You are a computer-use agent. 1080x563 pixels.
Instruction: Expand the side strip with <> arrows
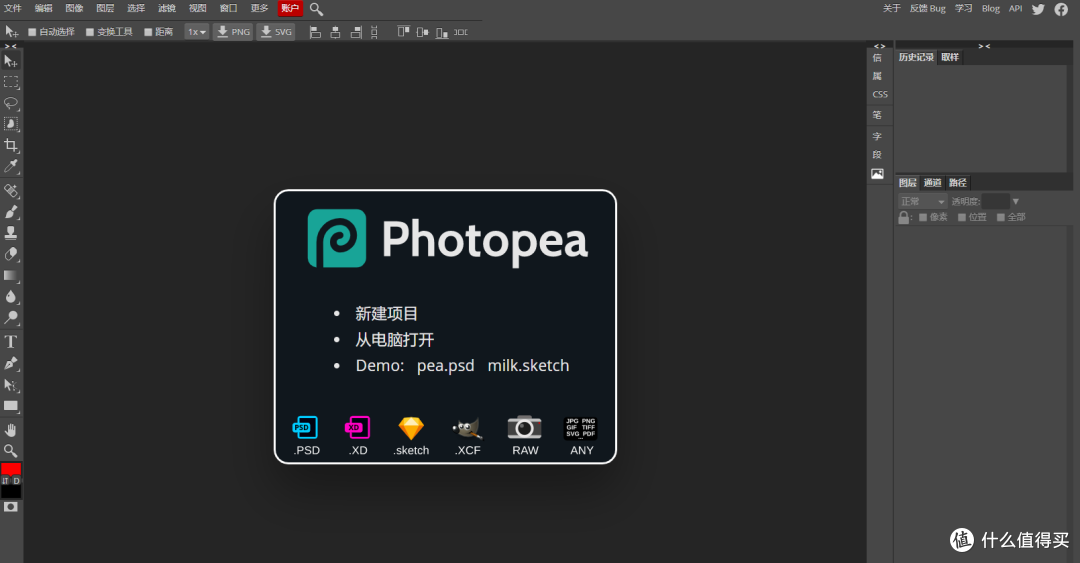coord(880,46)
